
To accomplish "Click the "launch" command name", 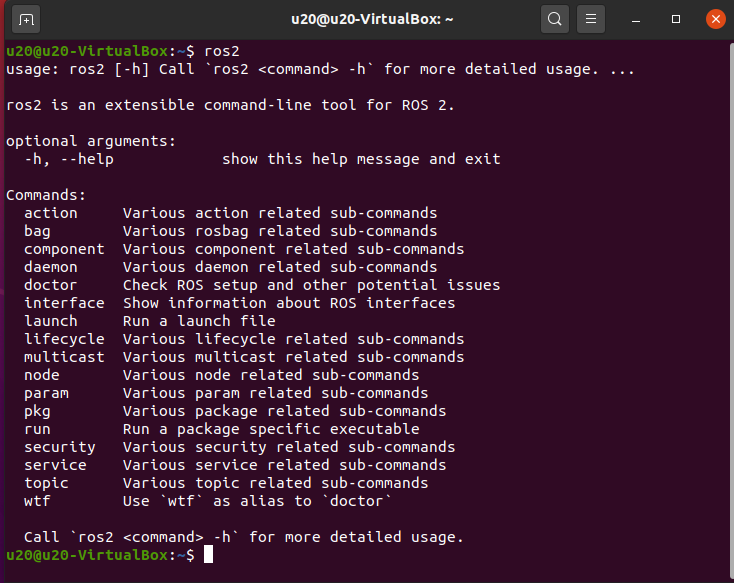I will (51, 321).
